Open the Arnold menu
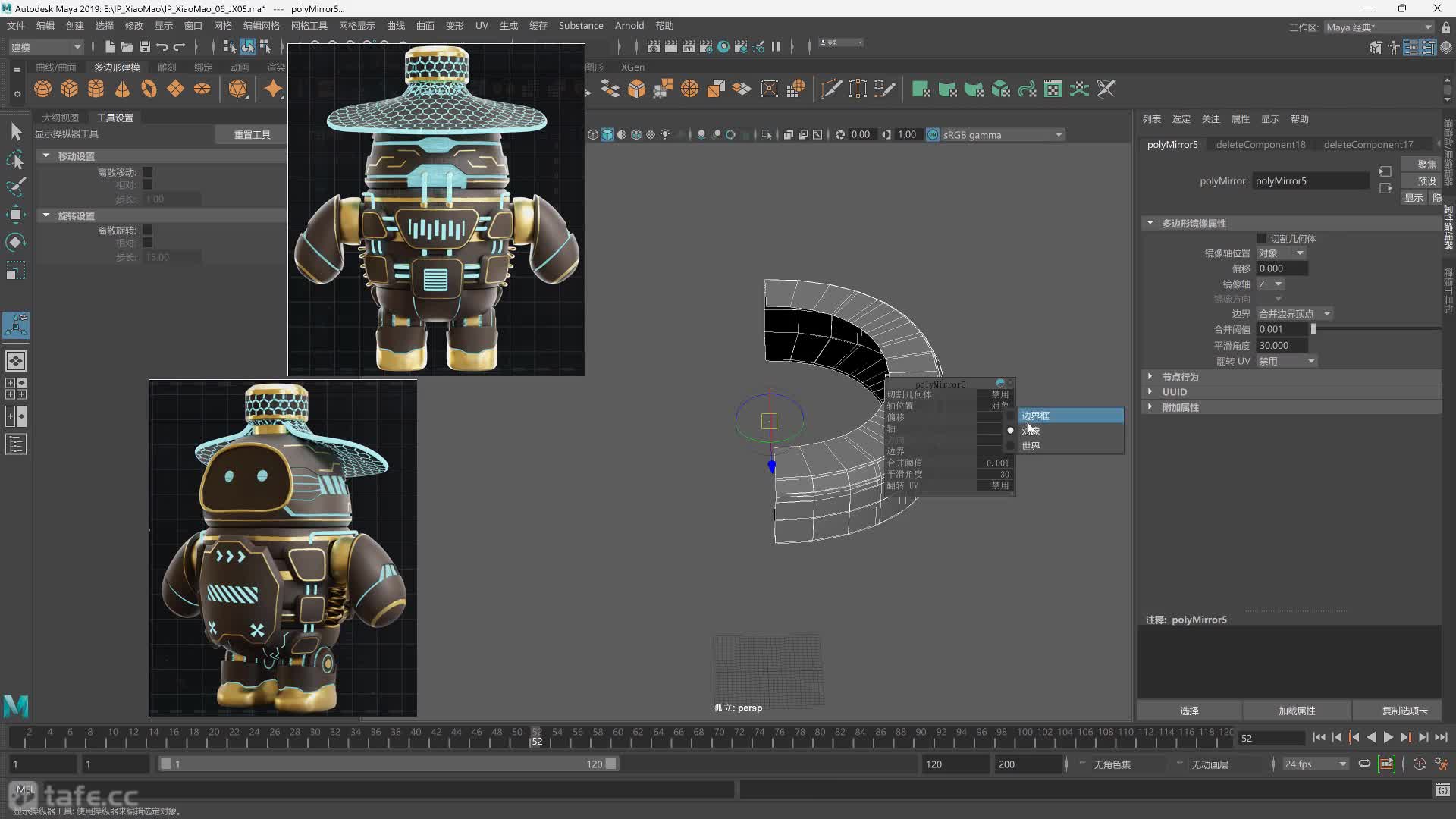Viewport: 1456px width, 819px height. pyautogui.click(x=629, y=26)
